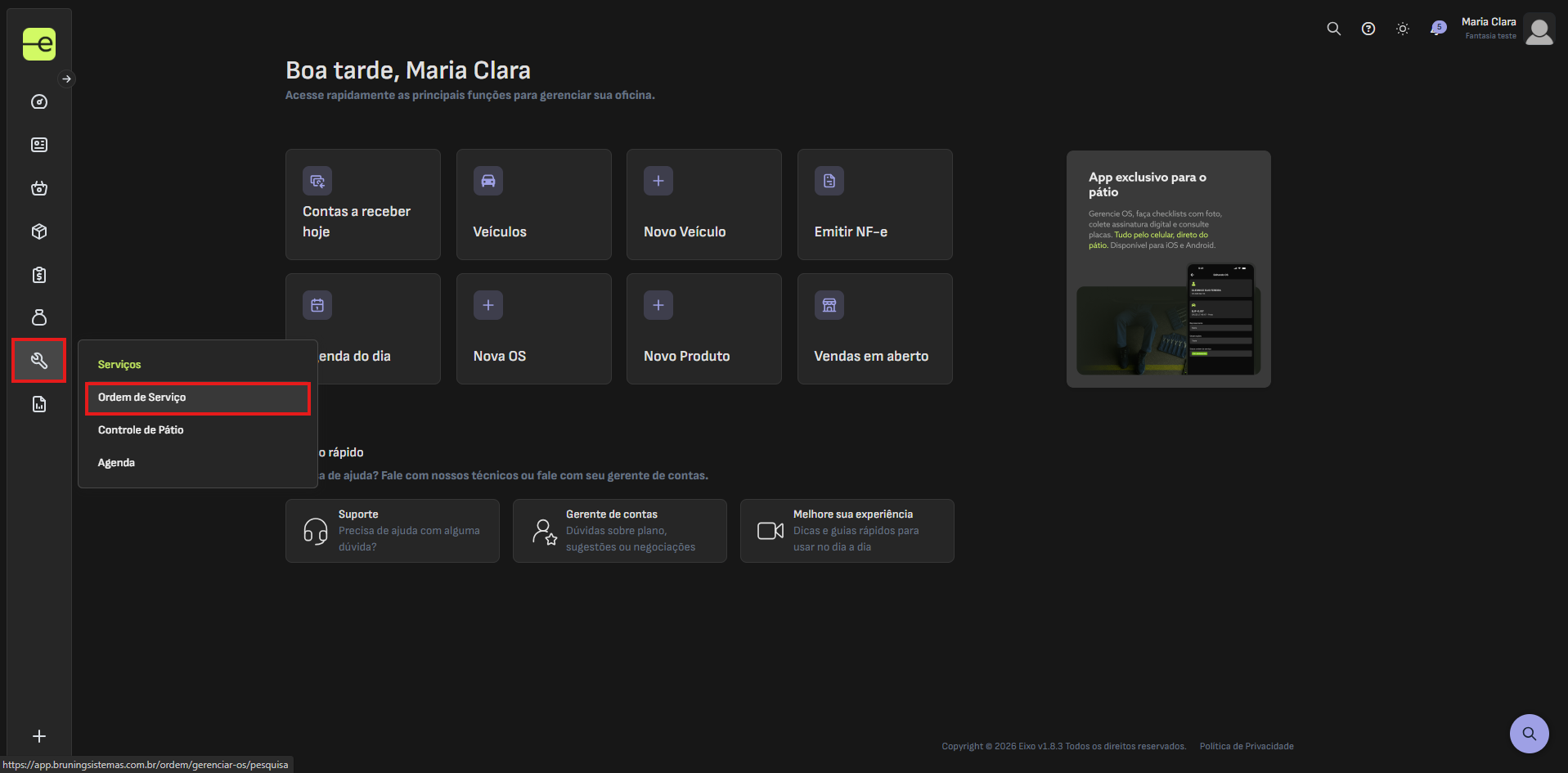The width and height of the screenshot is (1568, 773).
Task: Open the financial clipboard icon in sidebar
Action: 39,275
